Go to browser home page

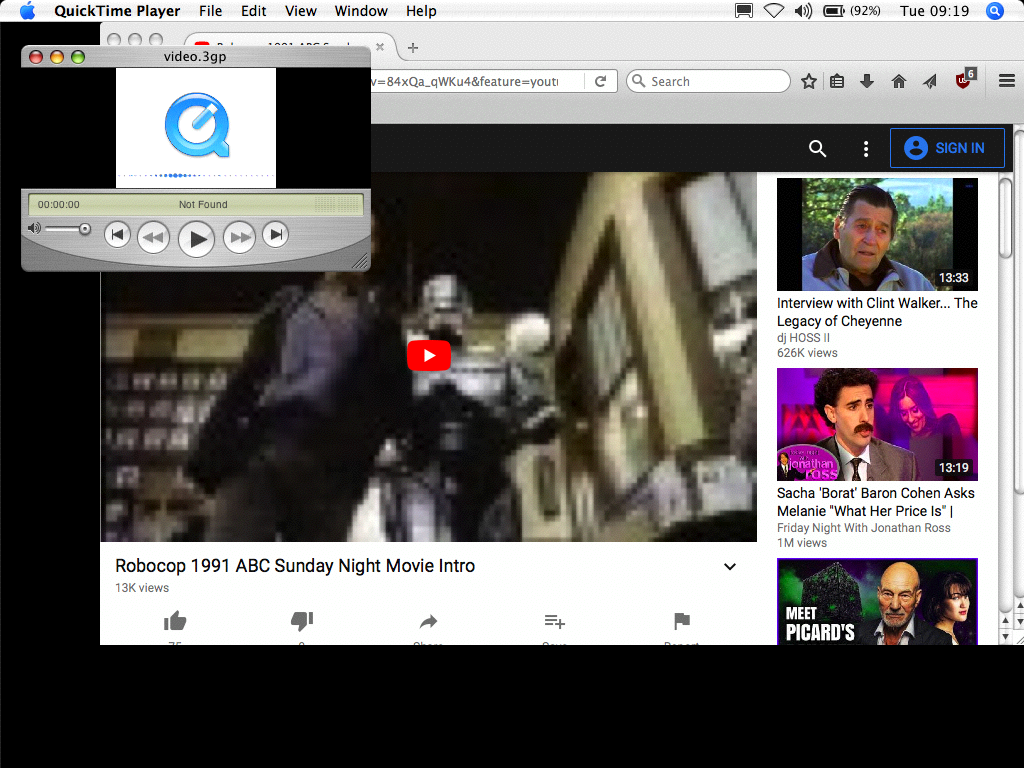tap(899, 81)
